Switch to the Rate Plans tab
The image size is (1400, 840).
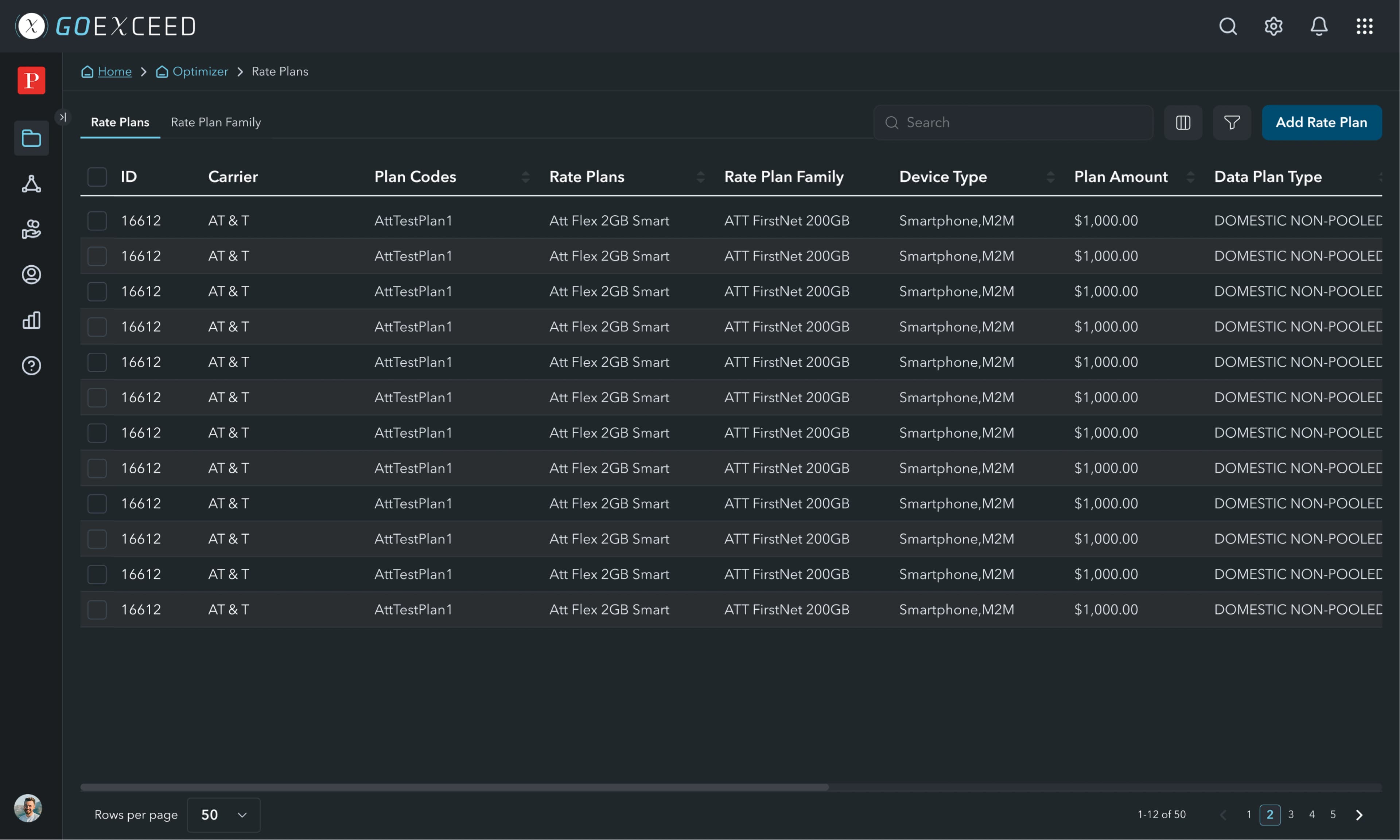120,122
